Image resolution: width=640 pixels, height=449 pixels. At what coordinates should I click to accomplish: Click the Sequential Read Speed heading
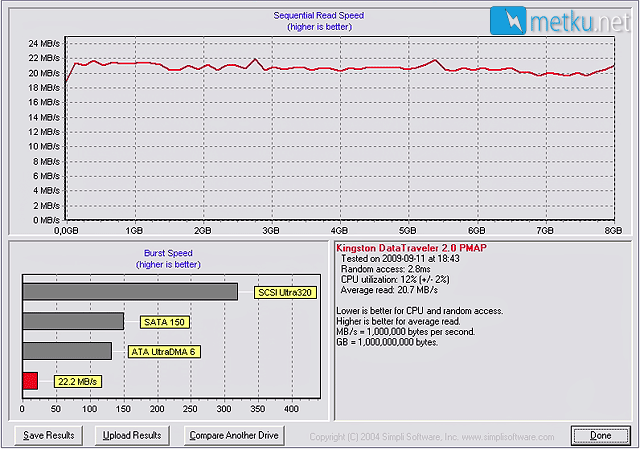(319, 16)
